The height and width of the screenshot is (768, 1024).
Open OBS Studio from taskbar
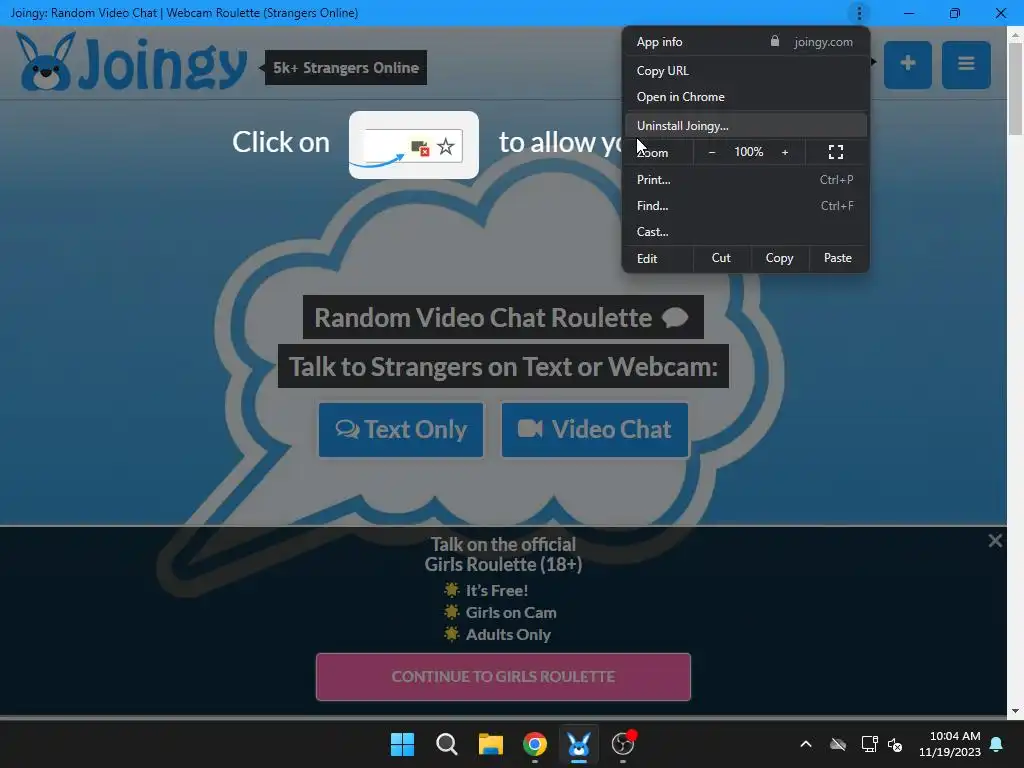tap(623, 744)
